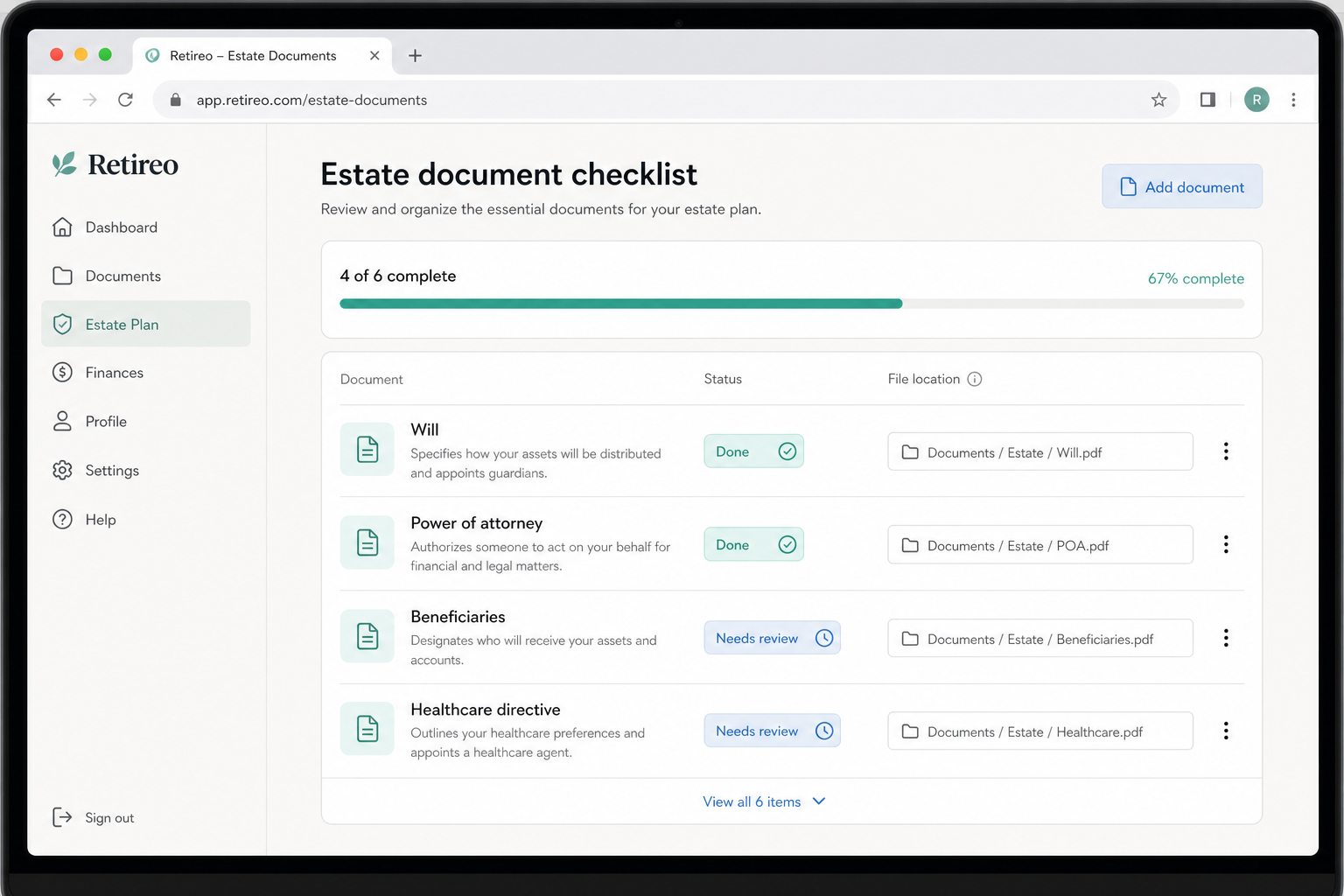Expand the View all 6 items chevron
The height and width of the screenshot is (896, 1344).
[819, 801]
